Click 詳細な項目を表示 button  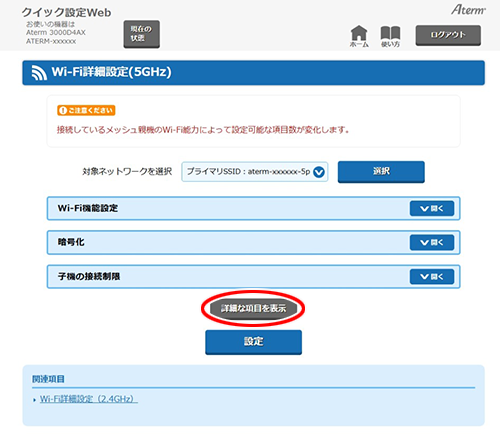click(x=253, y=308)
